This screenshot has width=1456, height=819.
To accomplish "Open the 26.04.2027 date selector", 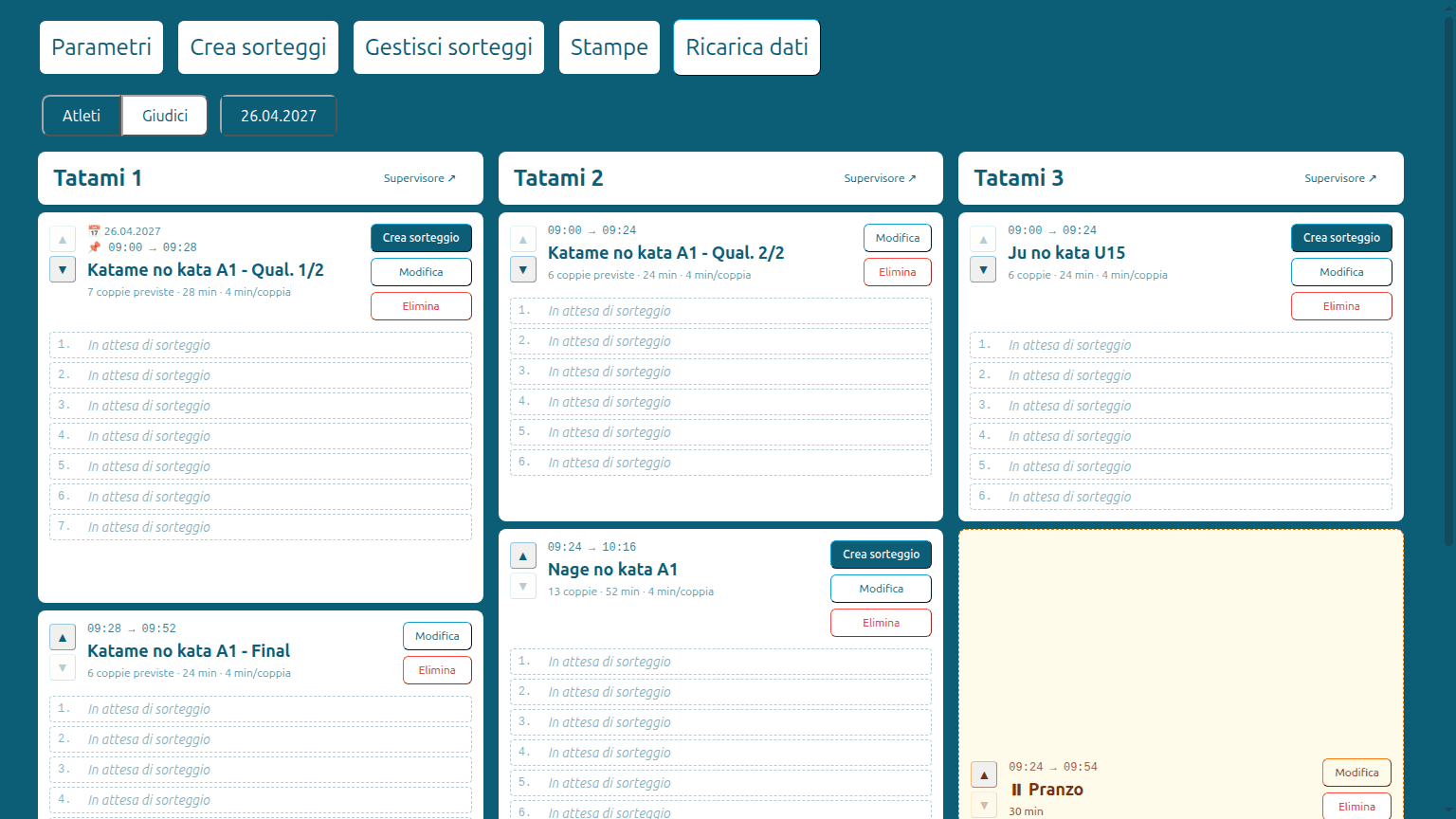I will point(279,116).
